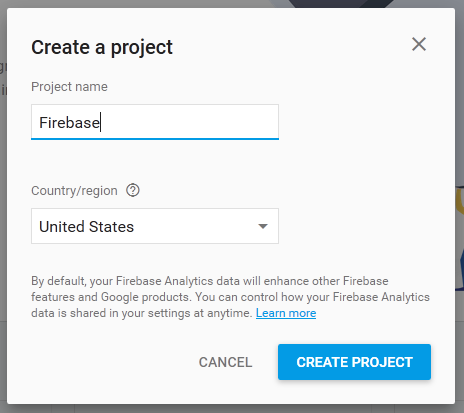Open the United States country dropdown

[155, 226]
